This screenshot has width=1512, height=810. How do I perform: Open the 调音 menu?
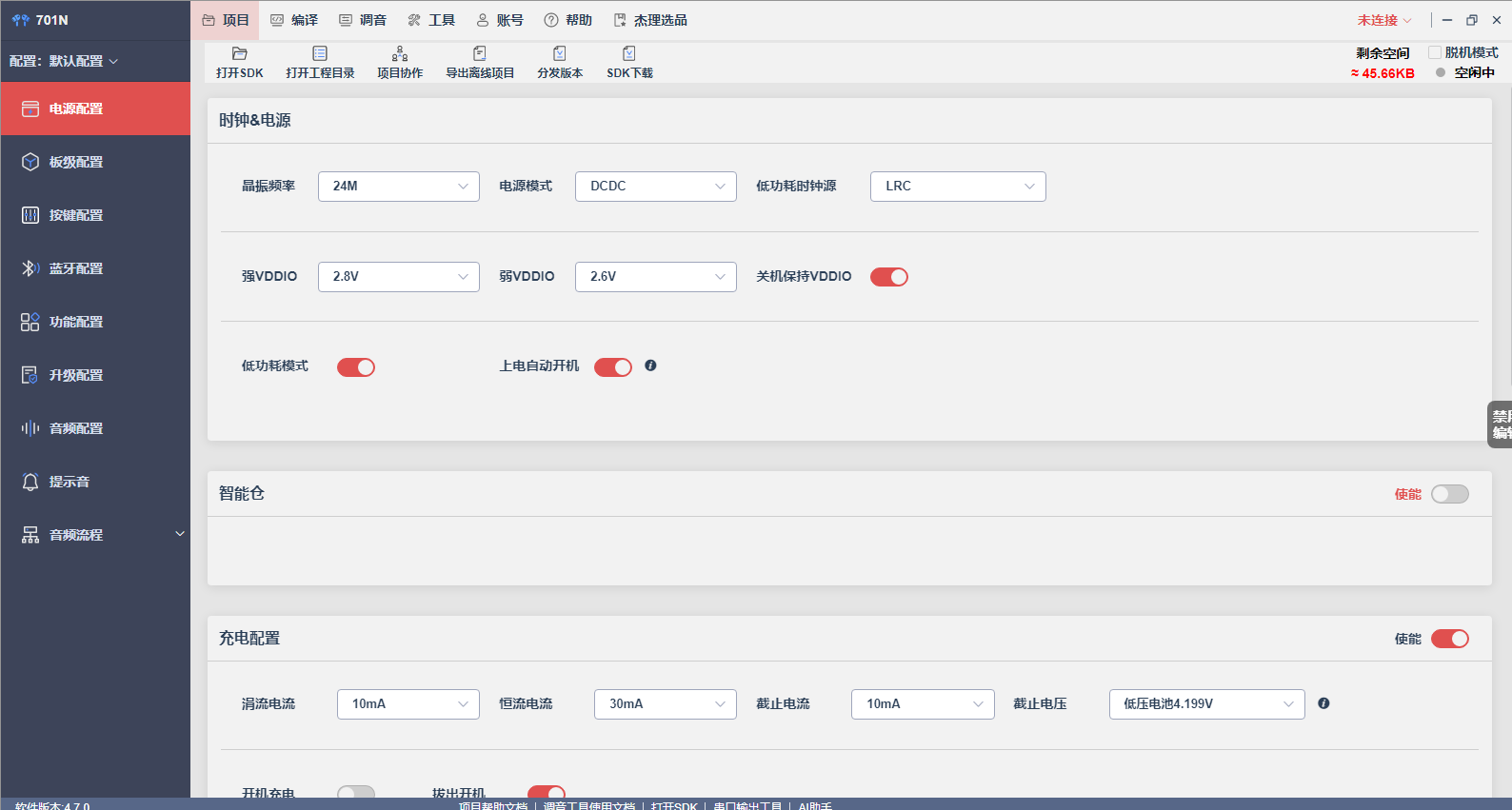click(363, 20)
